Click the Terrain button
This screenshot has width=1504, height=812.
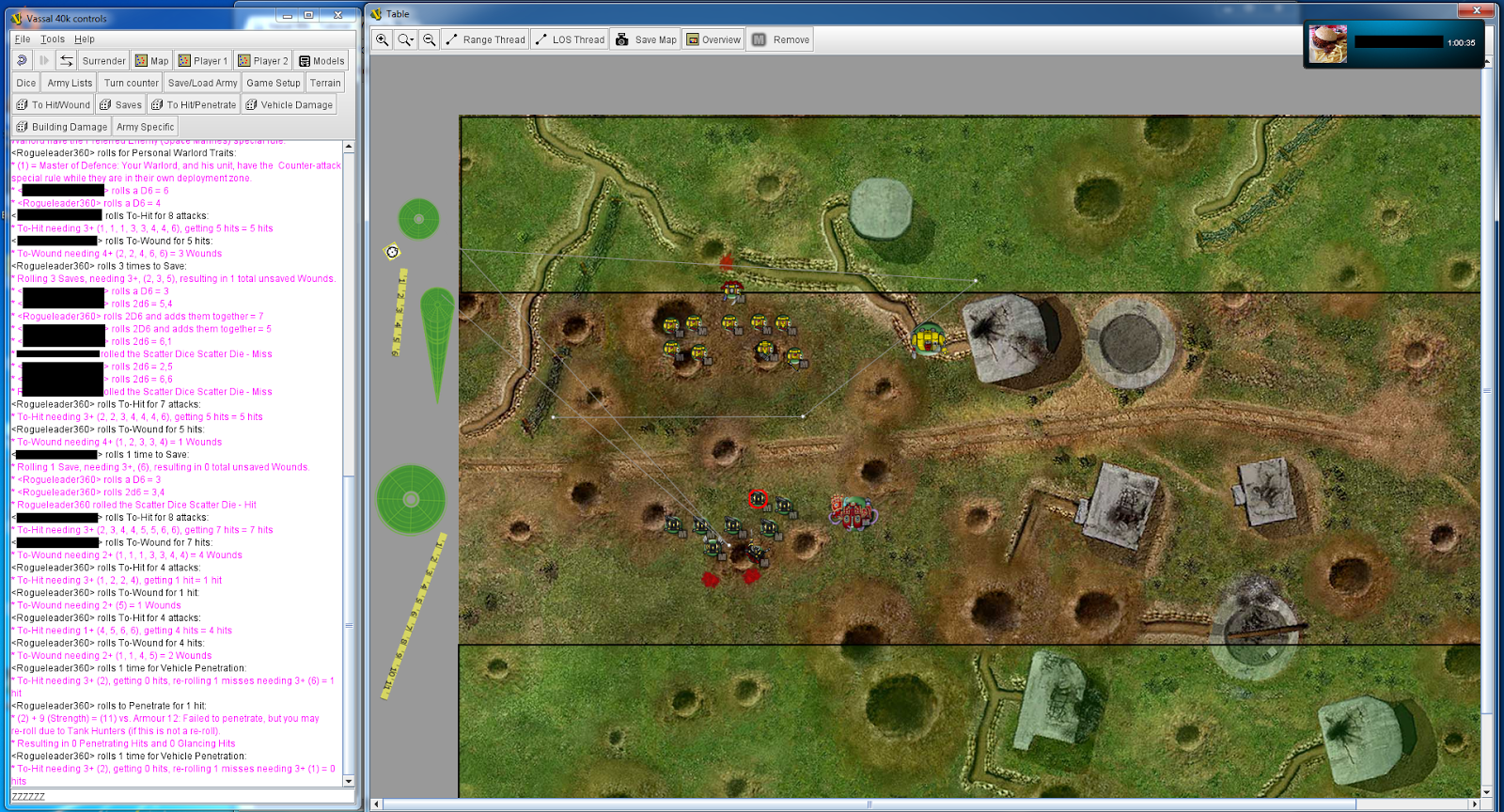click(325, 83)
